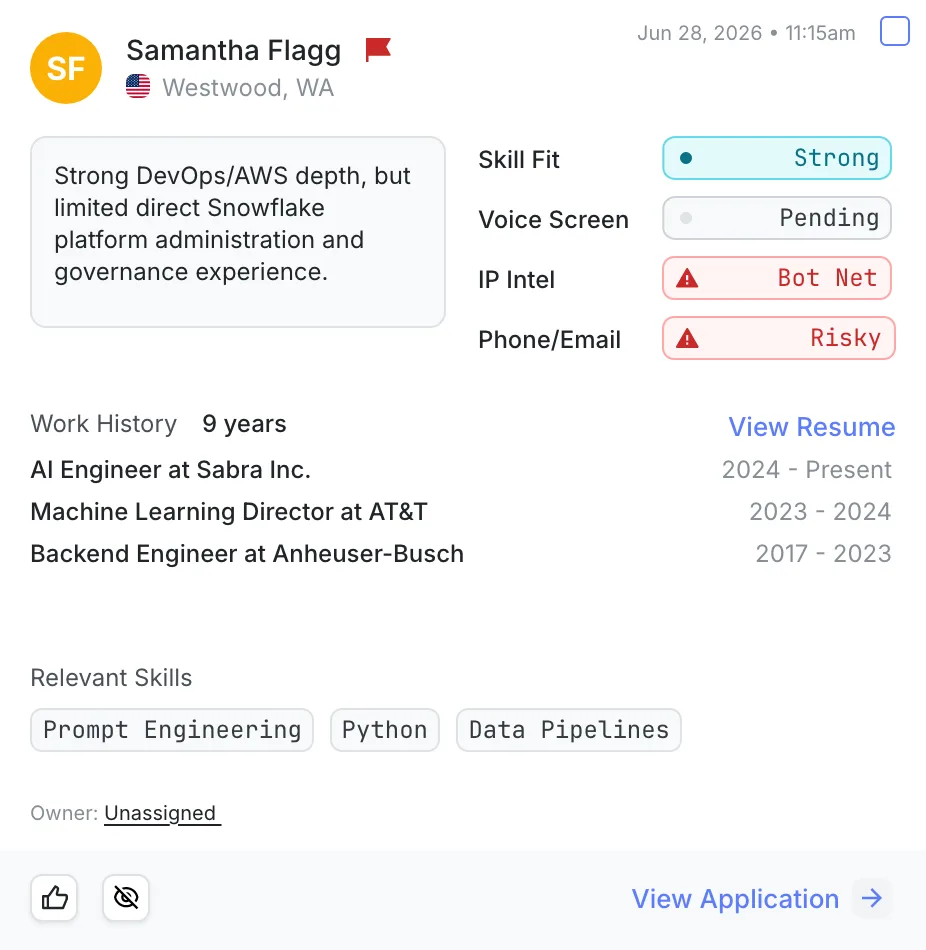Click the hide candidate eye-slash button
The height and width of the screenshot is (950, 926).
click(126, 897)
